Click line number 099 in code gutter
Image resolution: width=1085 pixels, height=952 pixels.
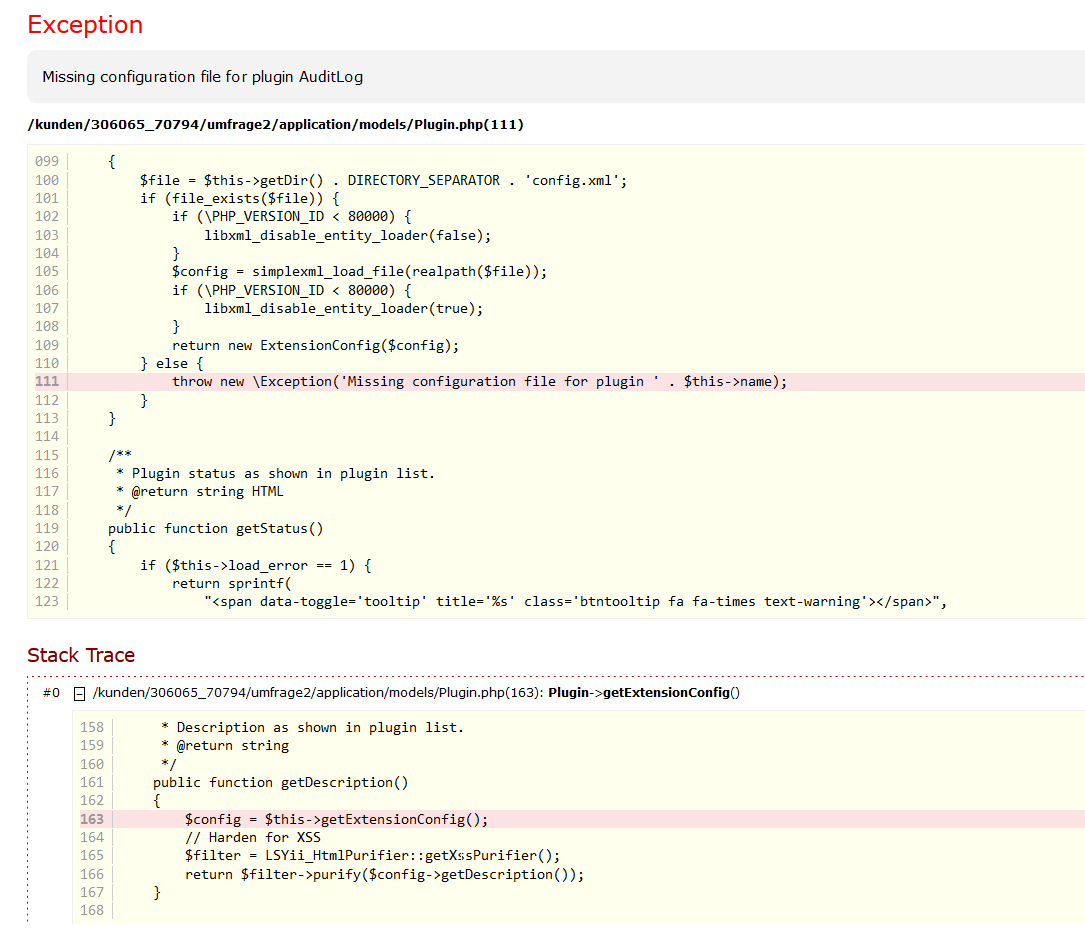(46, 161)
